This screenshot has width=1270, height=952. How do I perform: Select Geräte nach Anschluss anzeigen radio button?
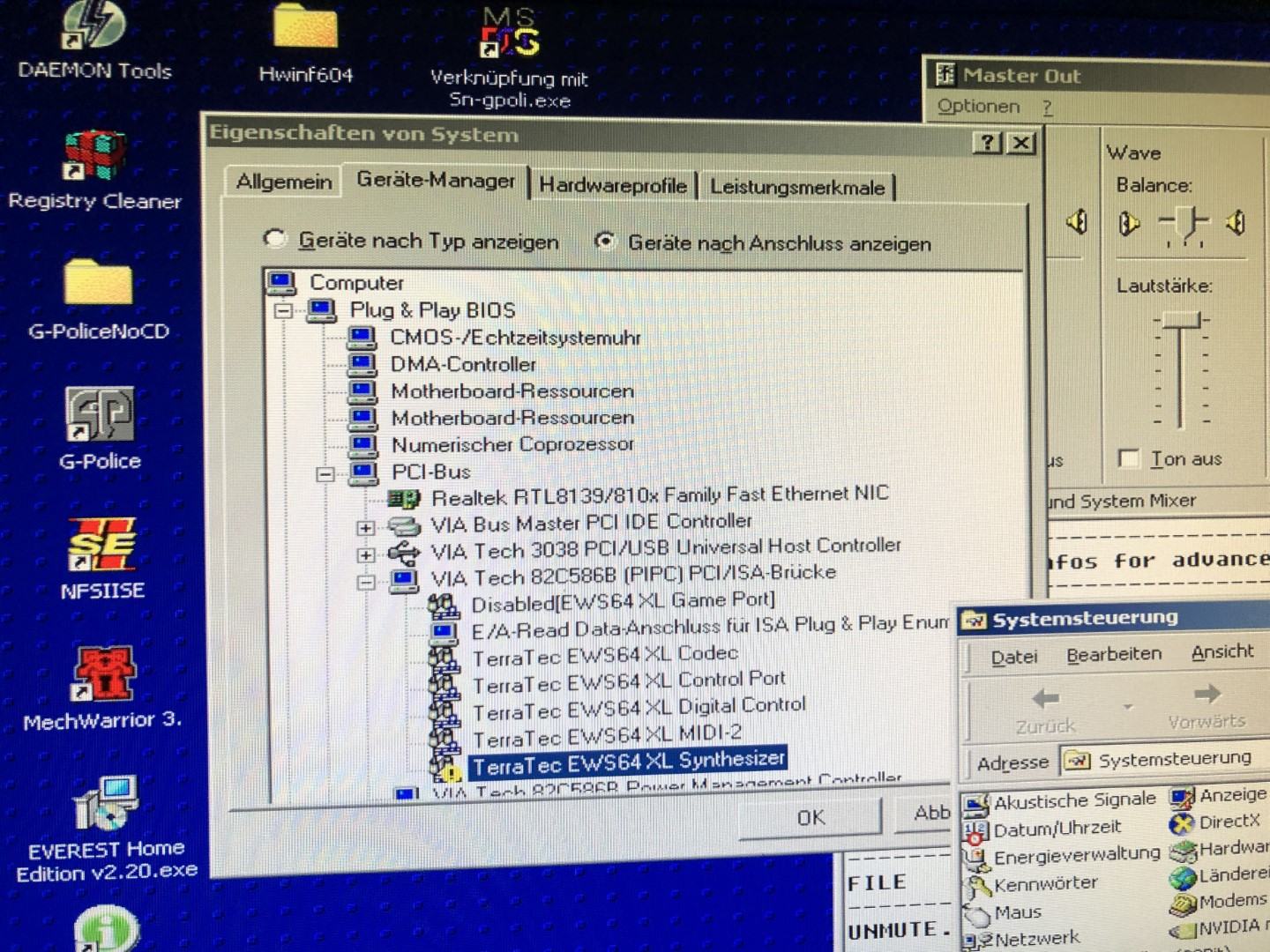pos(605,241)
